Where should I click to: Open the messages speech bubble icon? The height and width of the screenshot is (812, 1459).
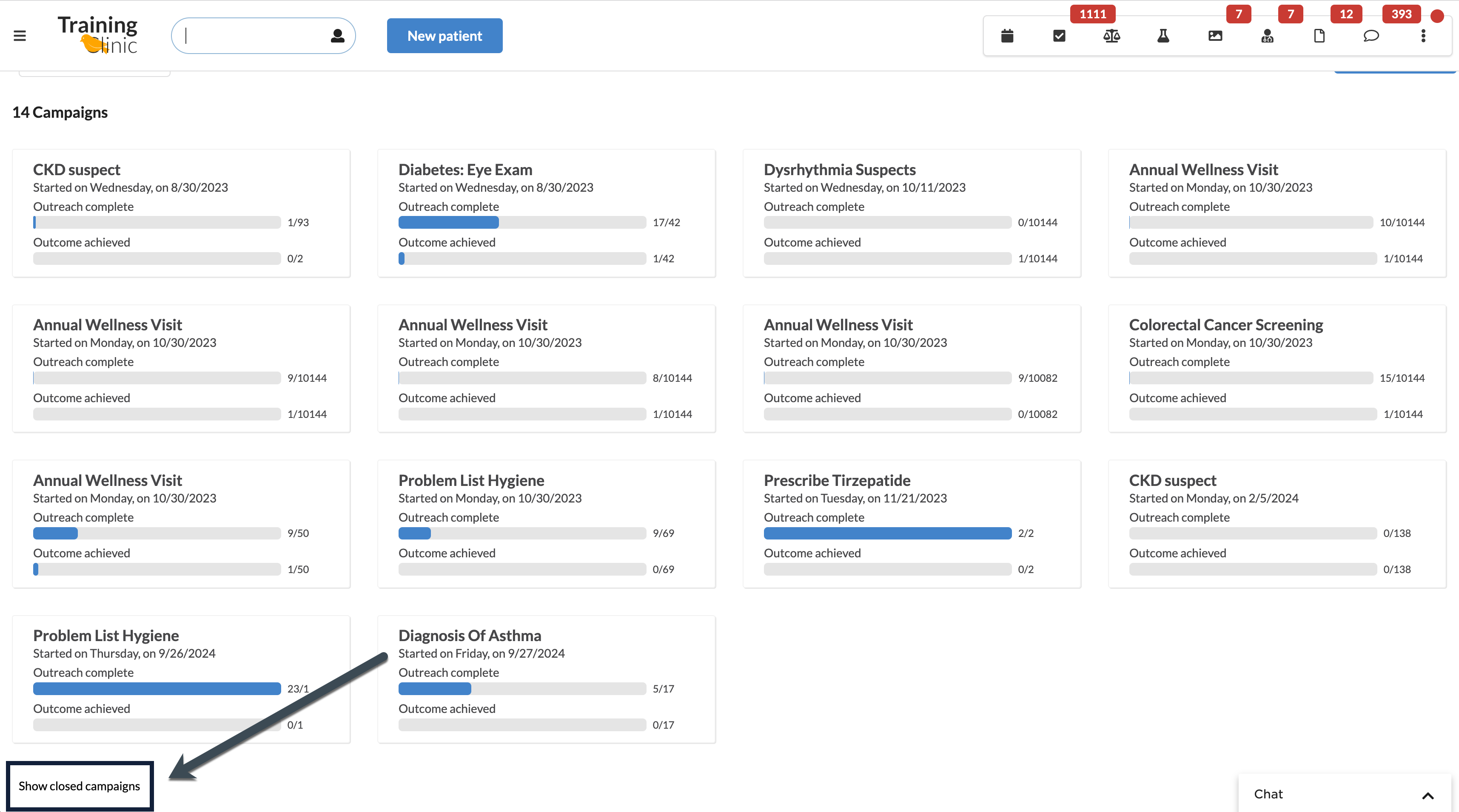[1371, 36]
